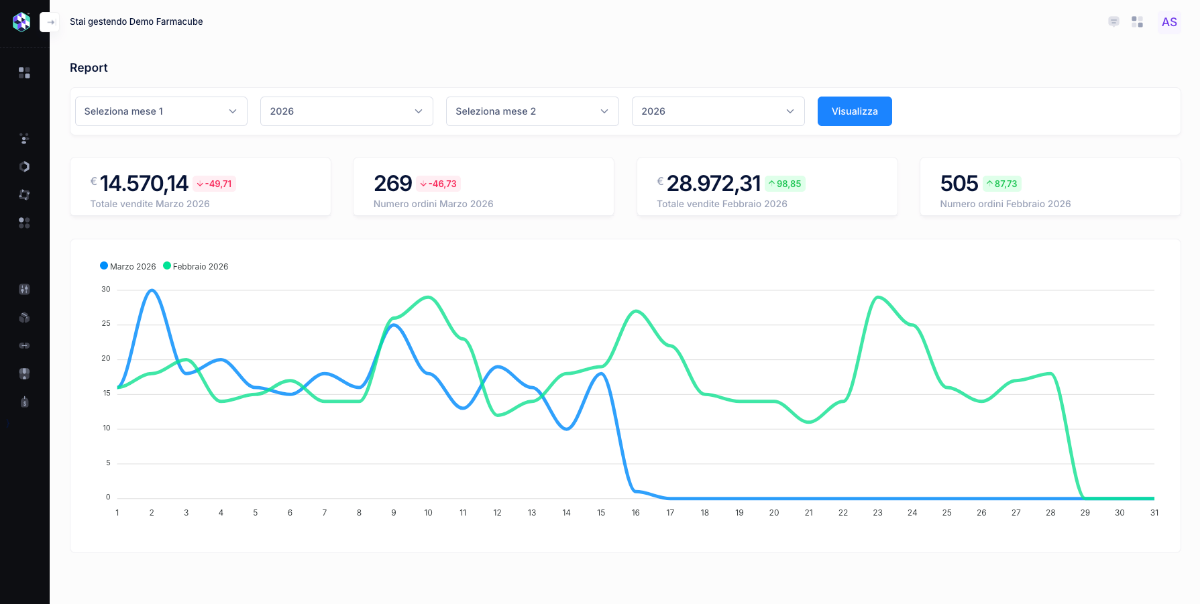Screen dimensions: 1200x604
Task: Click the Farmacube logo in the top-left corner
Action: pos(20,20)
